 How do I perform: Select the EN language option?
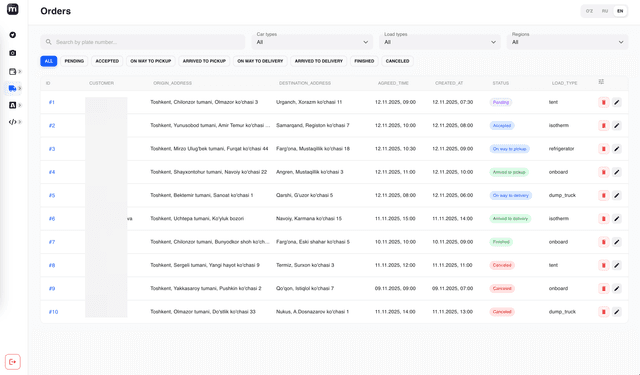620,11
